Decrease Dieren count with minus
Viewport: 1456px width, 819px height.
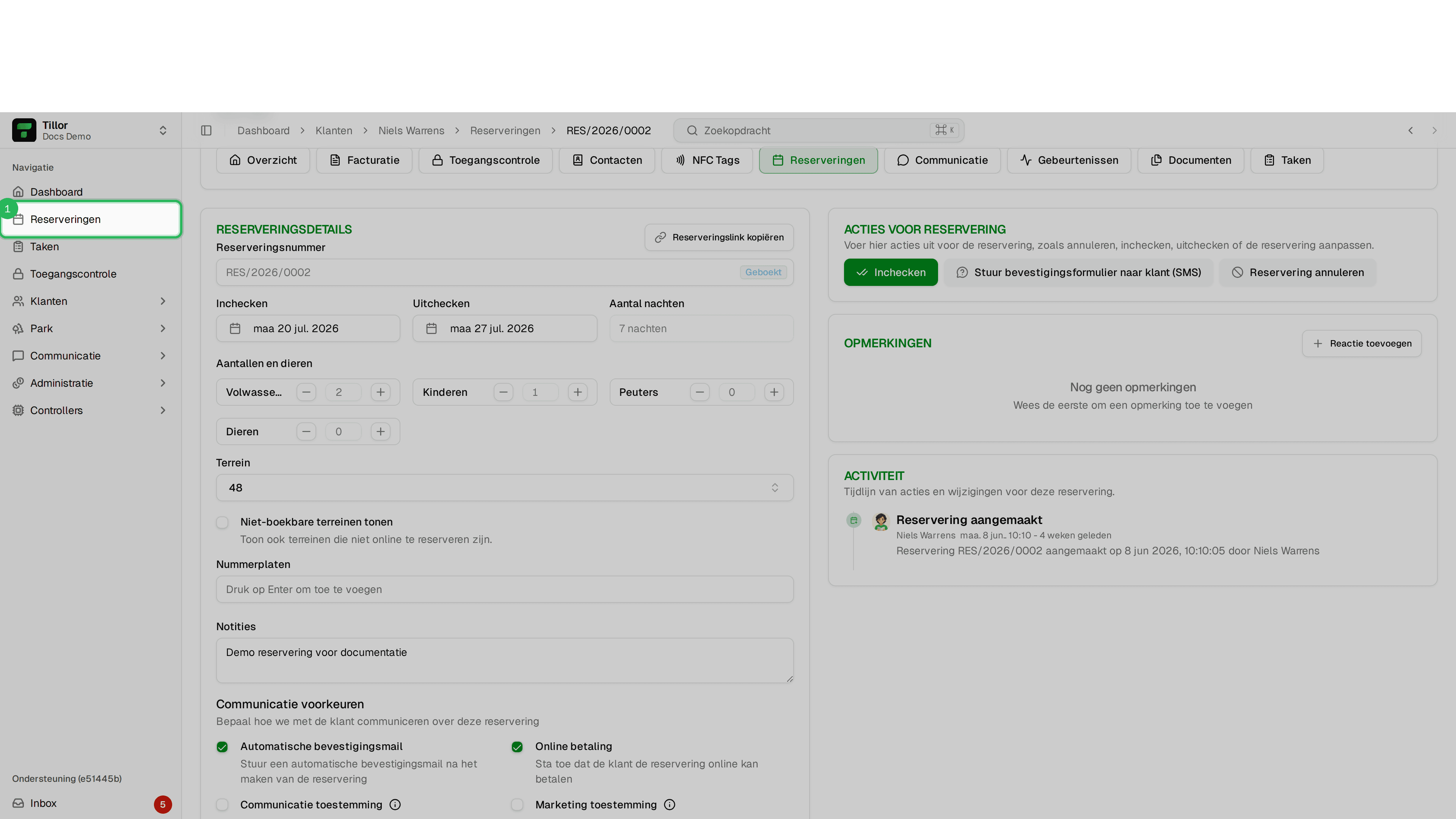306,432
